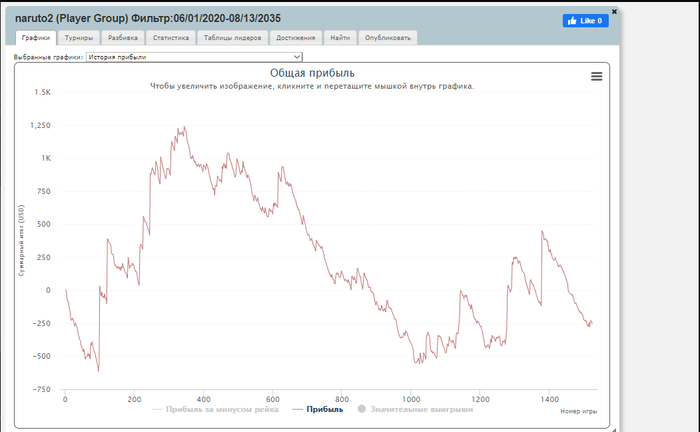Click the 1000 x-axis label
The height and width of the screenshot is (432, 700).
[x=411, y=399]
